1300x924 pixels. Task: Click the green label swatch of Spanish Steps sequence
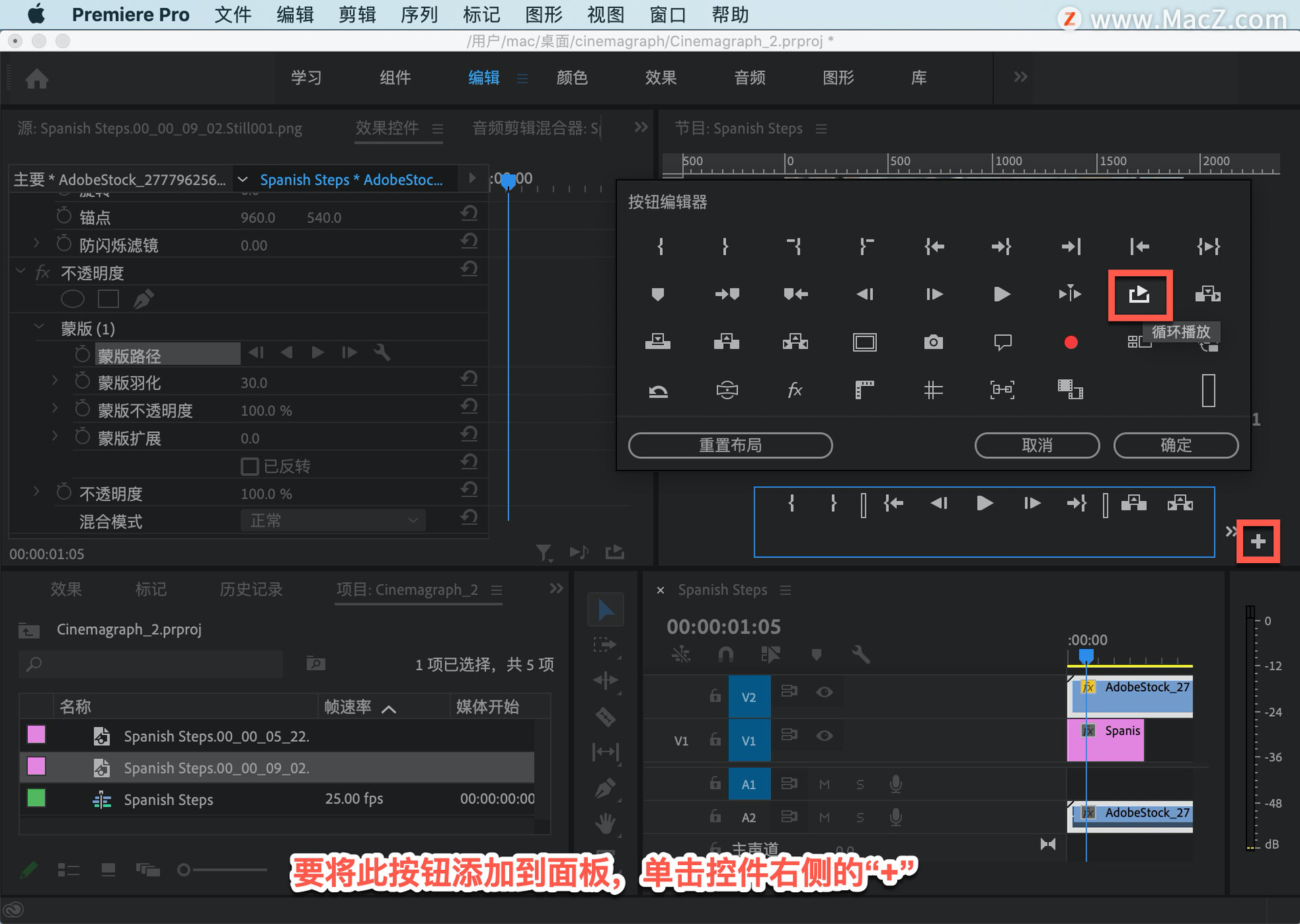point(36,799)
